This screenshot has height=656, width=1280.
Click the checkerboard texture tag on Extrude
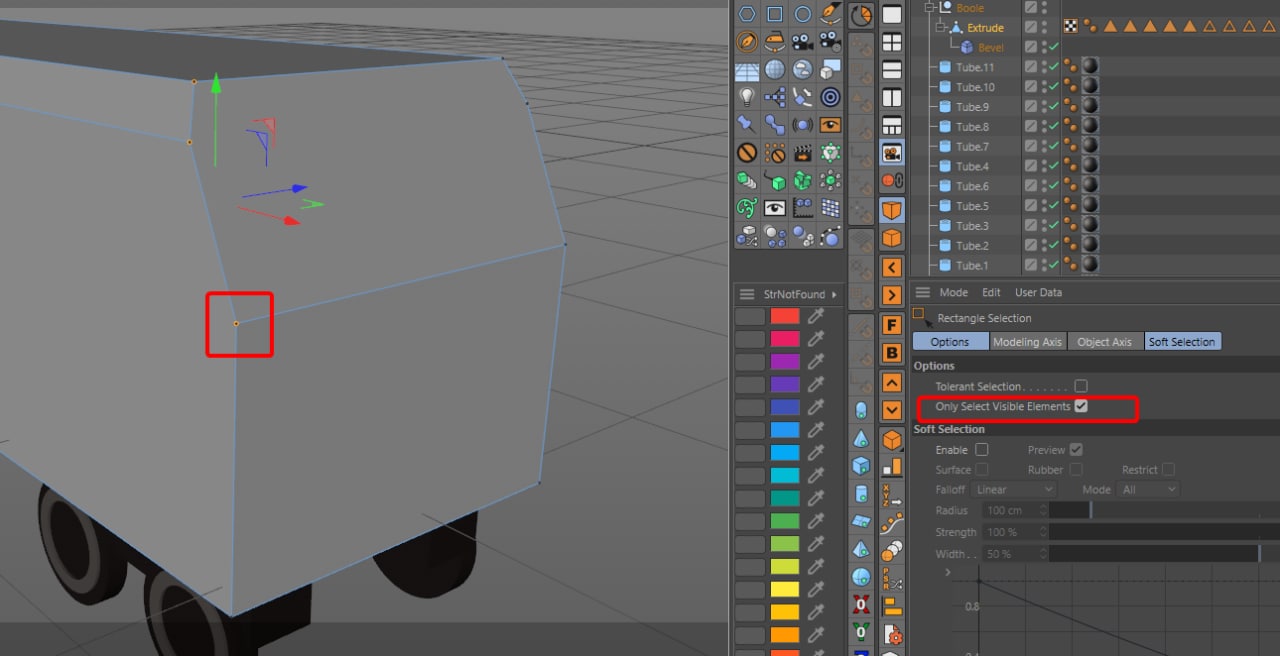[1071, 27]
